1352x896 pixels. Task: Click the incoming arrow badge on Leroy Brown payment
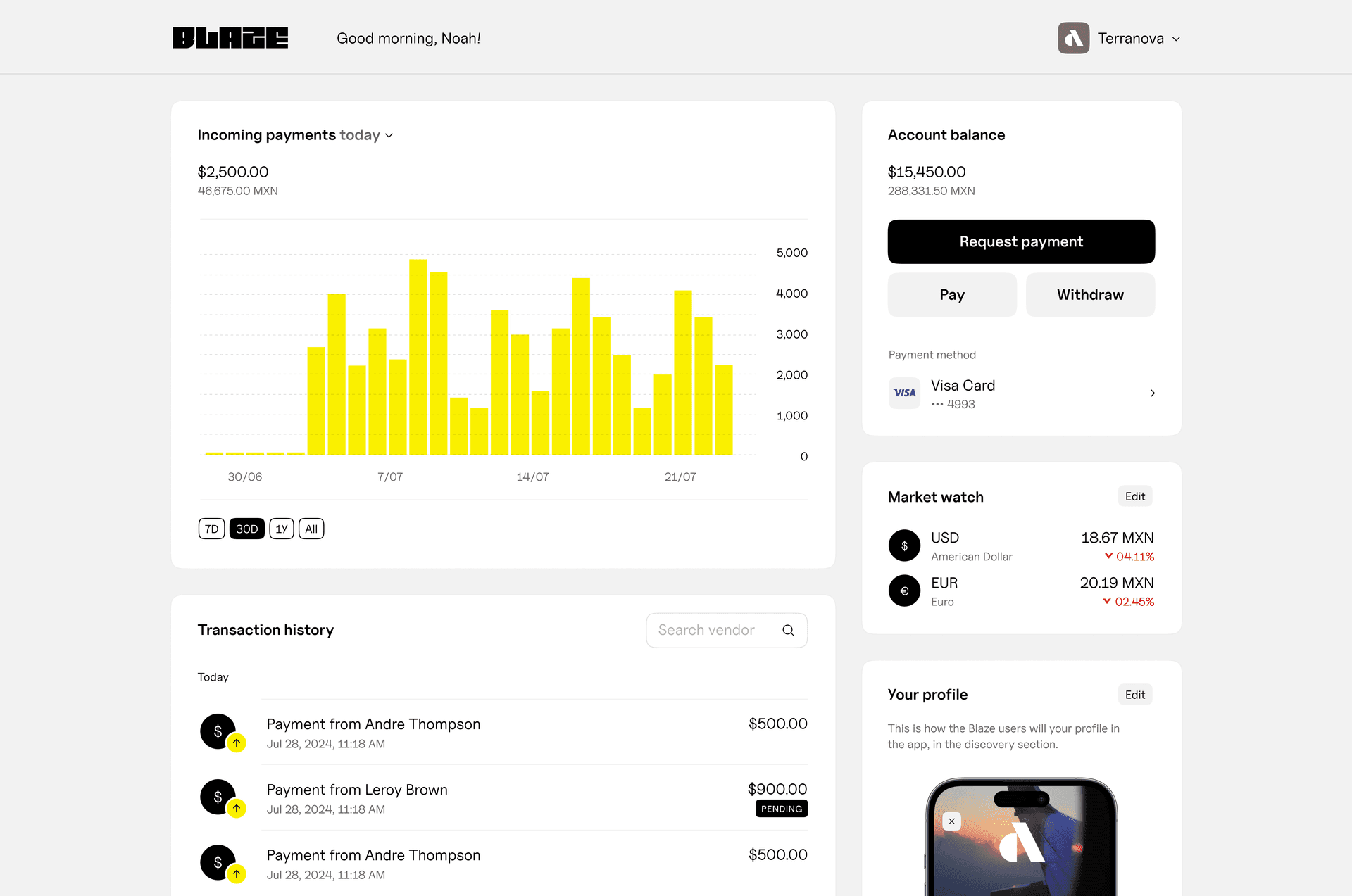(237, 808)
